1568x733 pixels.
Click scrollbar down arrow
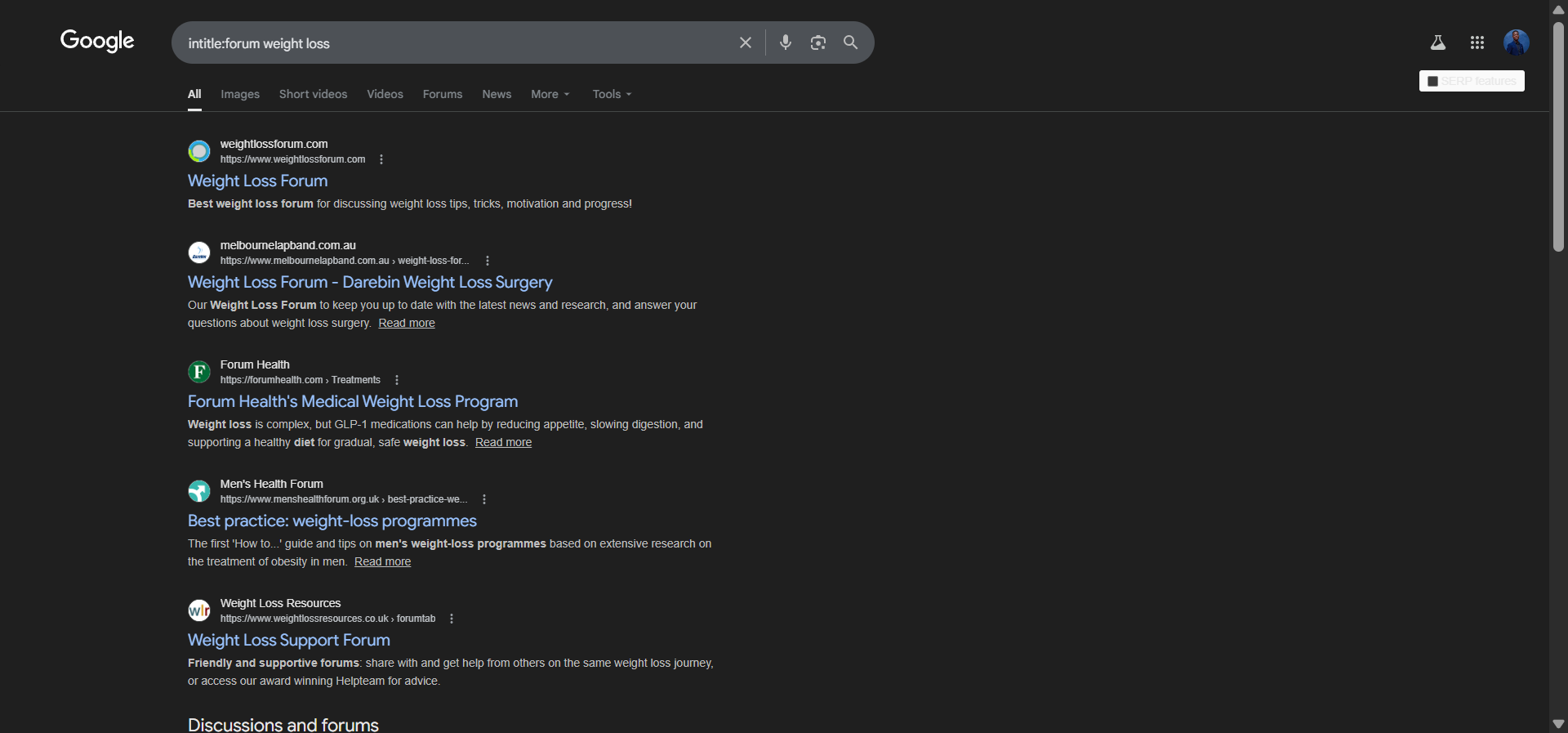tap(1558, 724)
